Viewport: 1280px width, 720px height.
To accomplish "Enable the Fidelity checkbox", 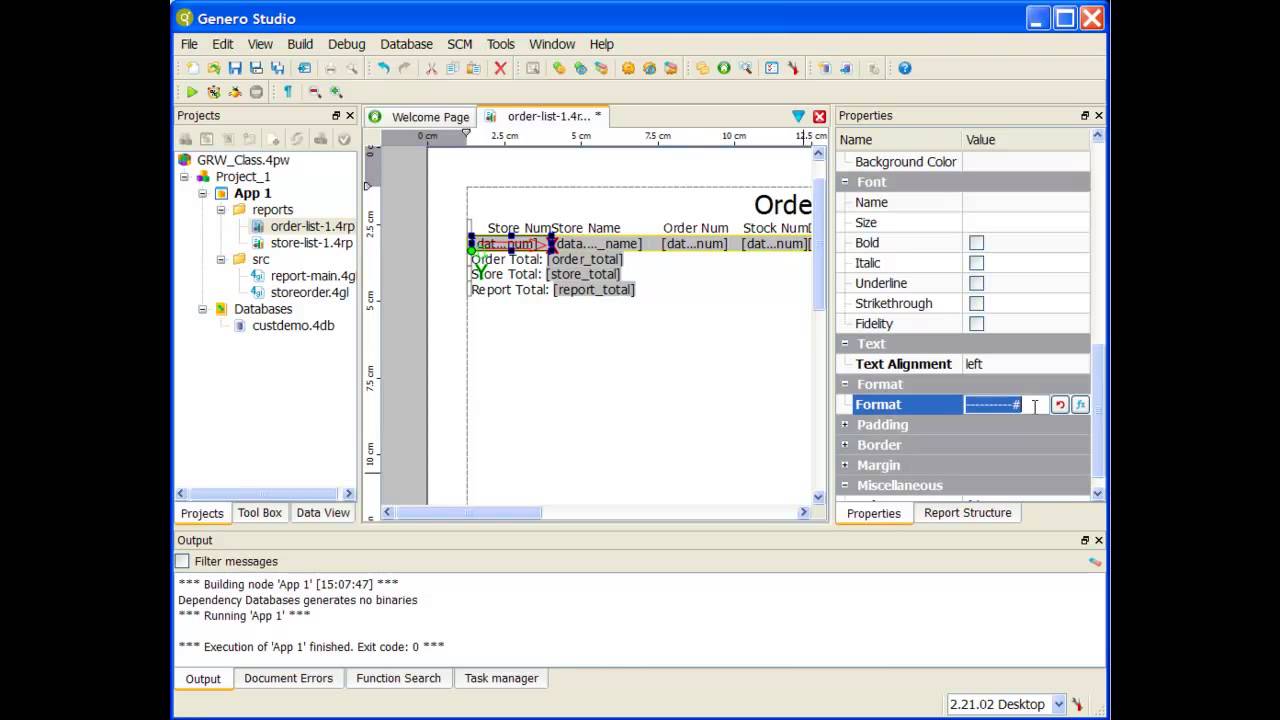I will [976, 324].
